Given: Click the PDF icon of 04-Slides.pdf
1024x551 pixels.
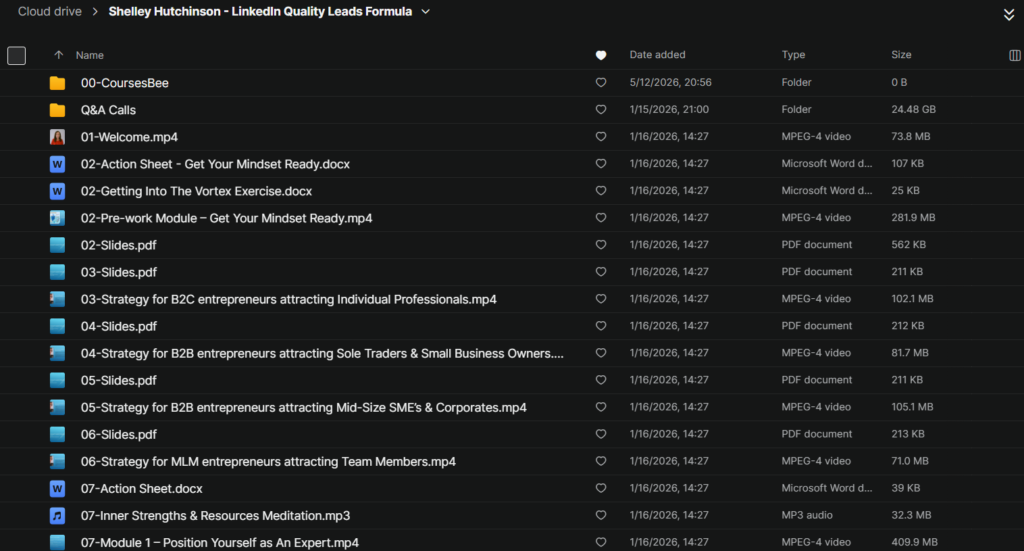Looking at the screenshot, I should pyautogui.click(x=57, y=326).
